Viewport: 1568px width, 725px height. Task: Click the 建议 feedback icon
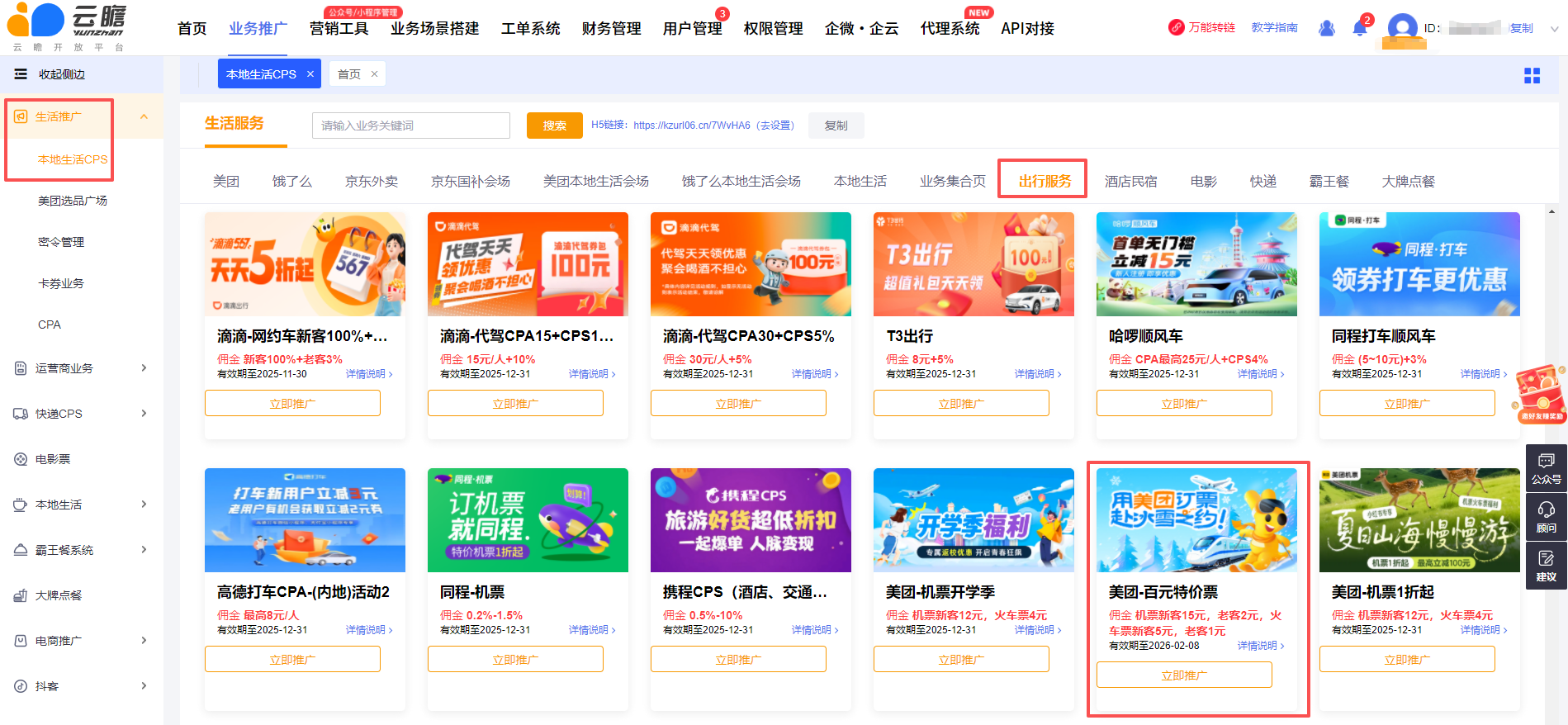[1546, 565]
